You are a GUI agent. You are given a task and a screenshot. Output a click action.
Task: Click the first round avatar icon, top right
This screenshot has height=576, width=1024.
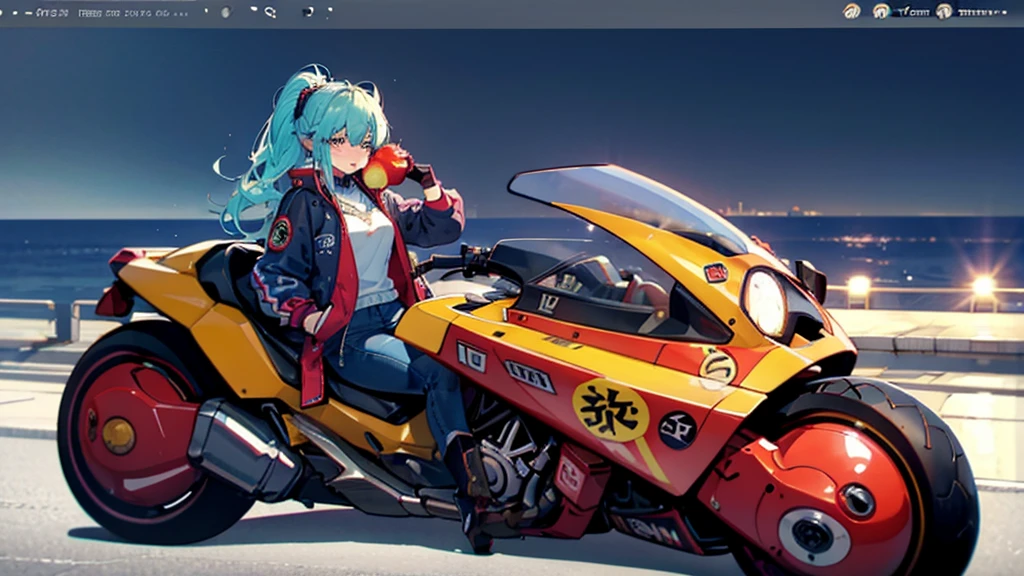pyautogui.click(x=851, y=11)
